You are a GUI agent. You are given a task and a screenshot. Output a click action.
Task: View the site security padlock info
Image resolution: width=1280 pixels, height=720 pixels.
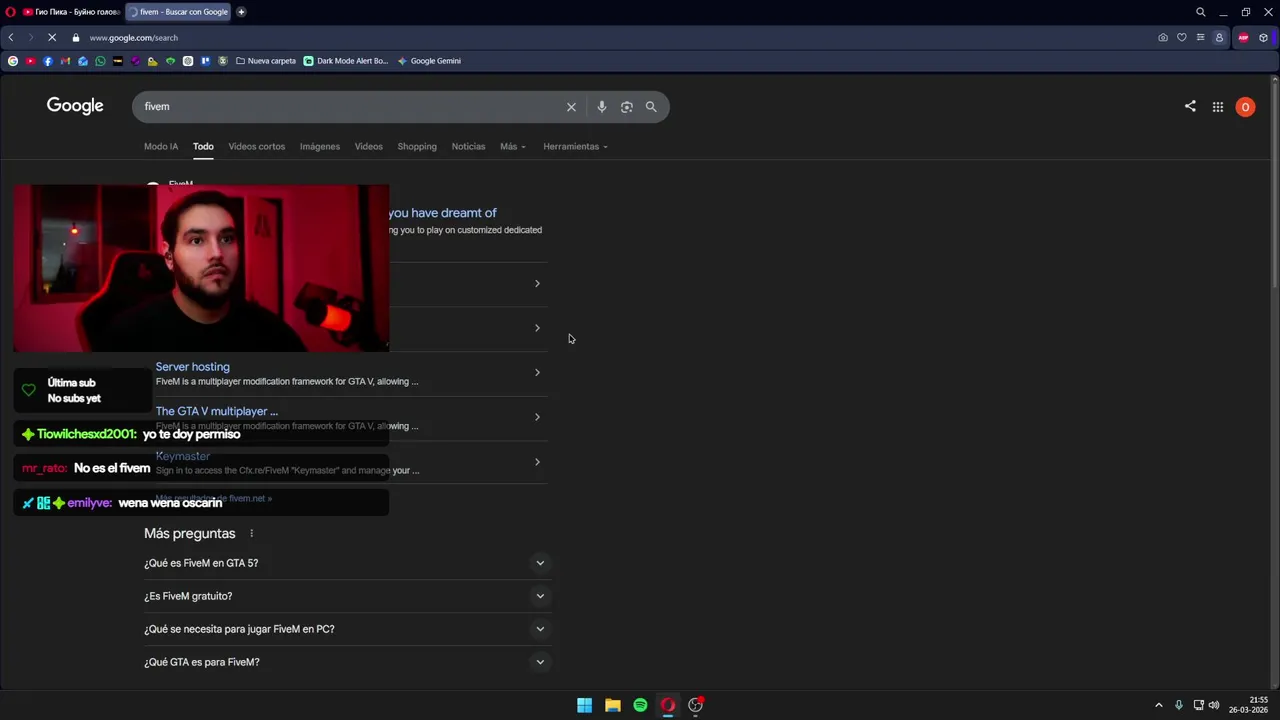[76, 38]
